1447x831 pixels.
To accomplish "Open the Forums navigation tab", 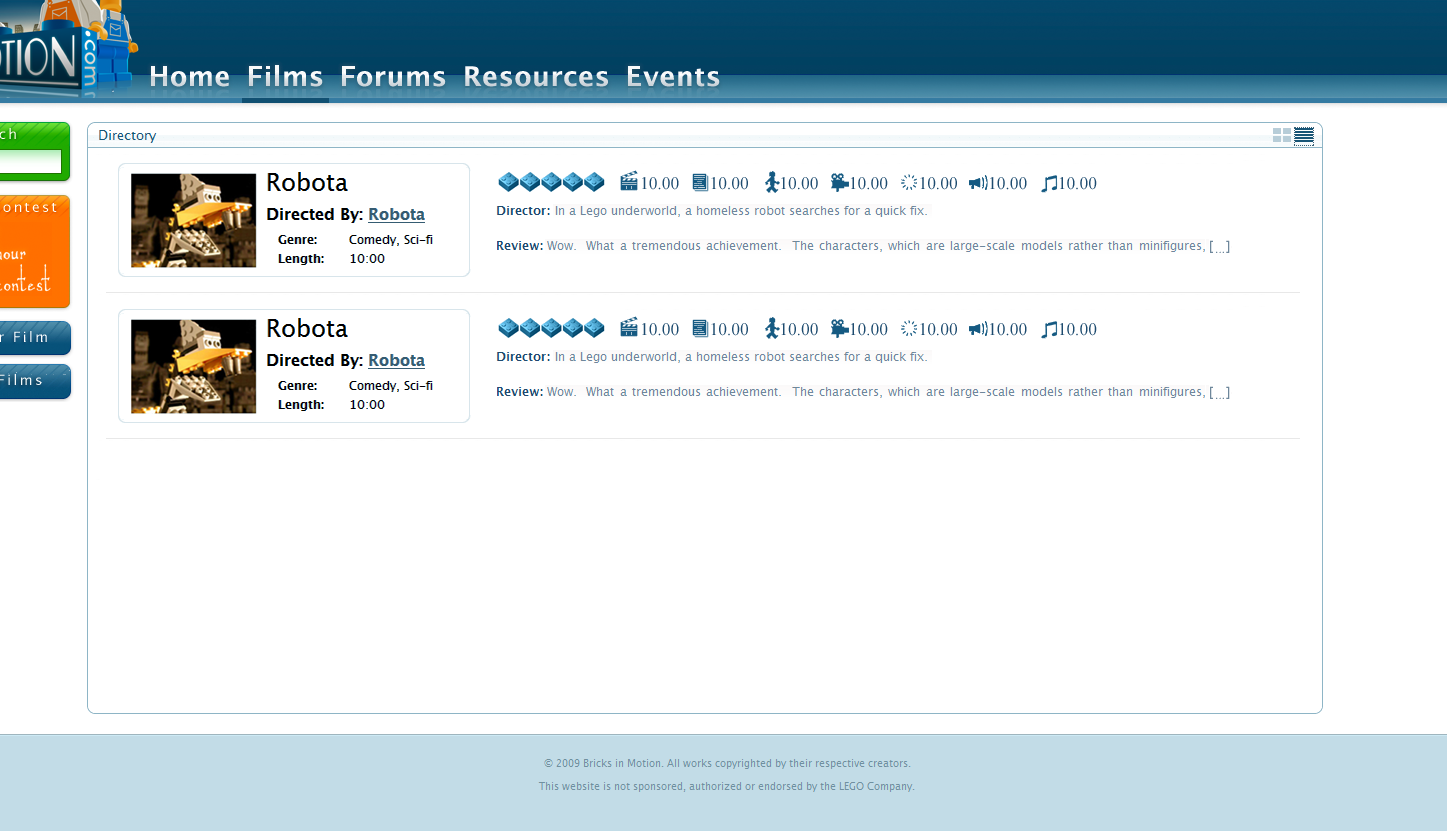I will (x=393, y=77).
